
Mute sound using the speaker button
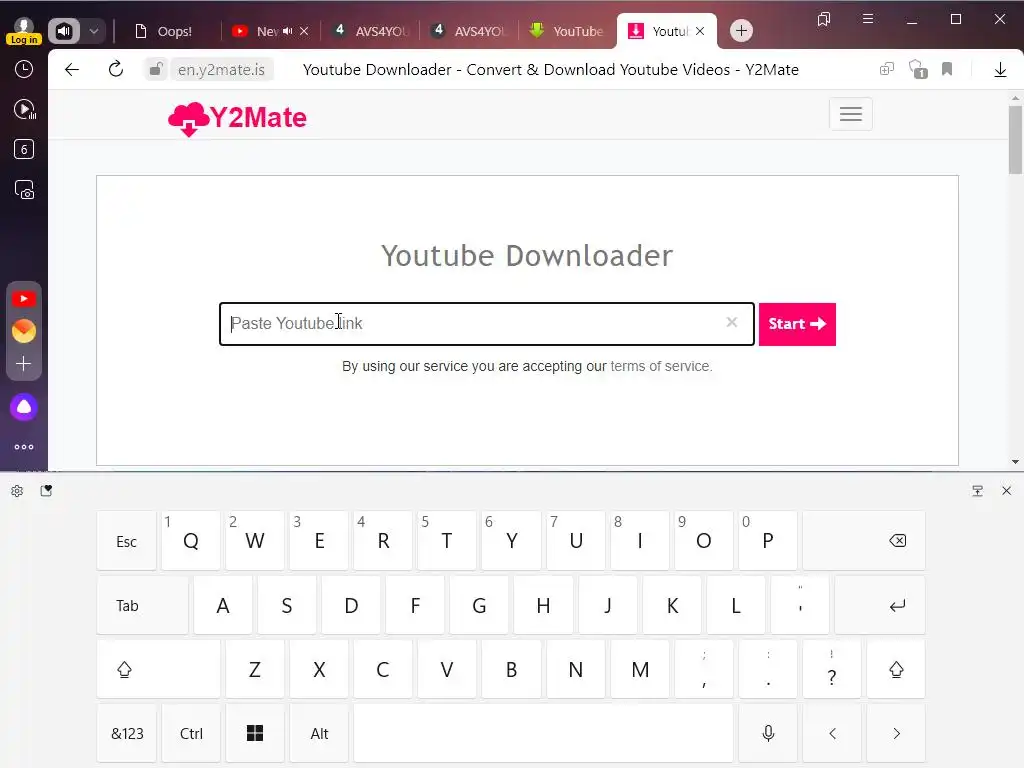(x=64, y=31)
